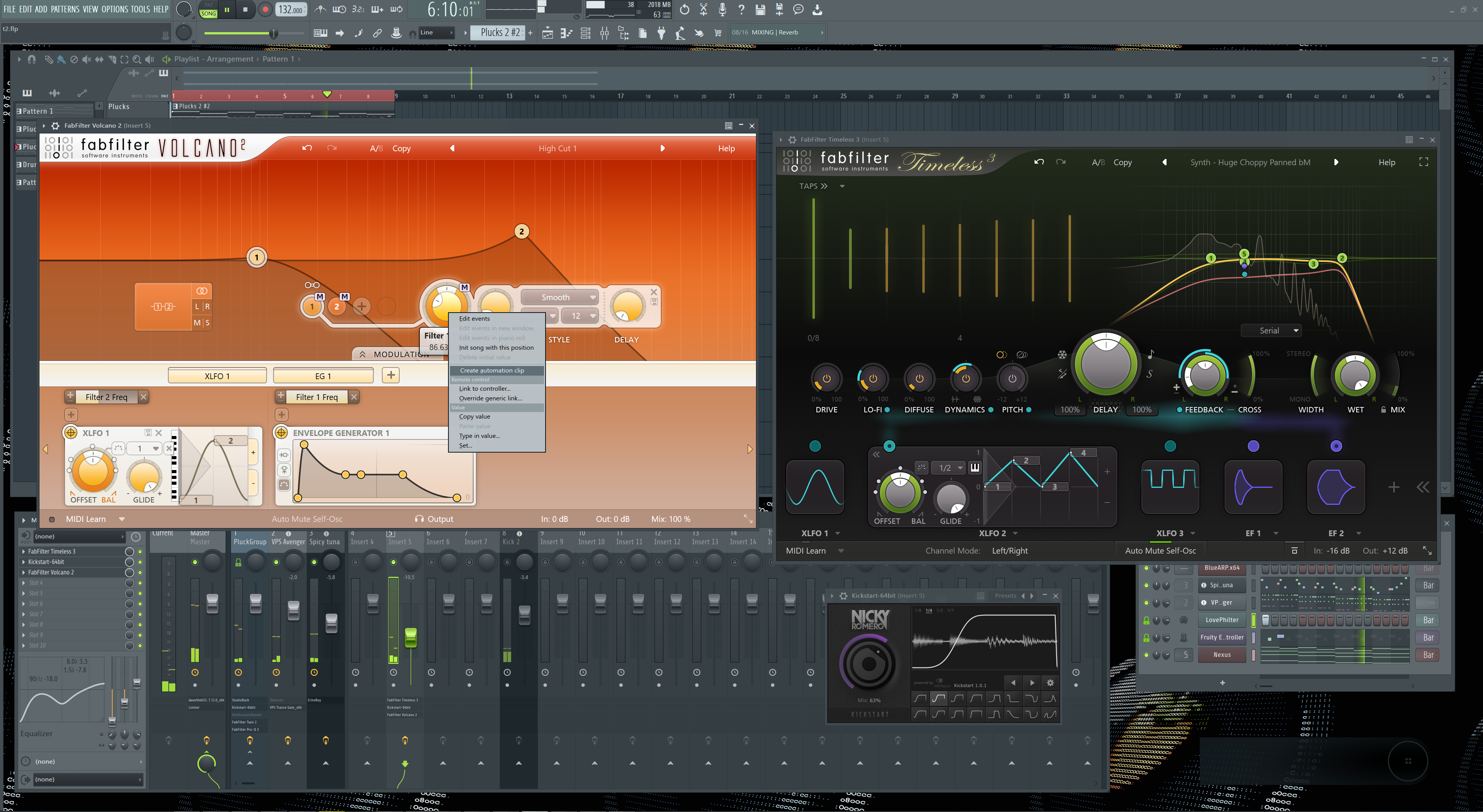
Task: Select filter 2 button in Volcano 2
Action: click(337, 306)
